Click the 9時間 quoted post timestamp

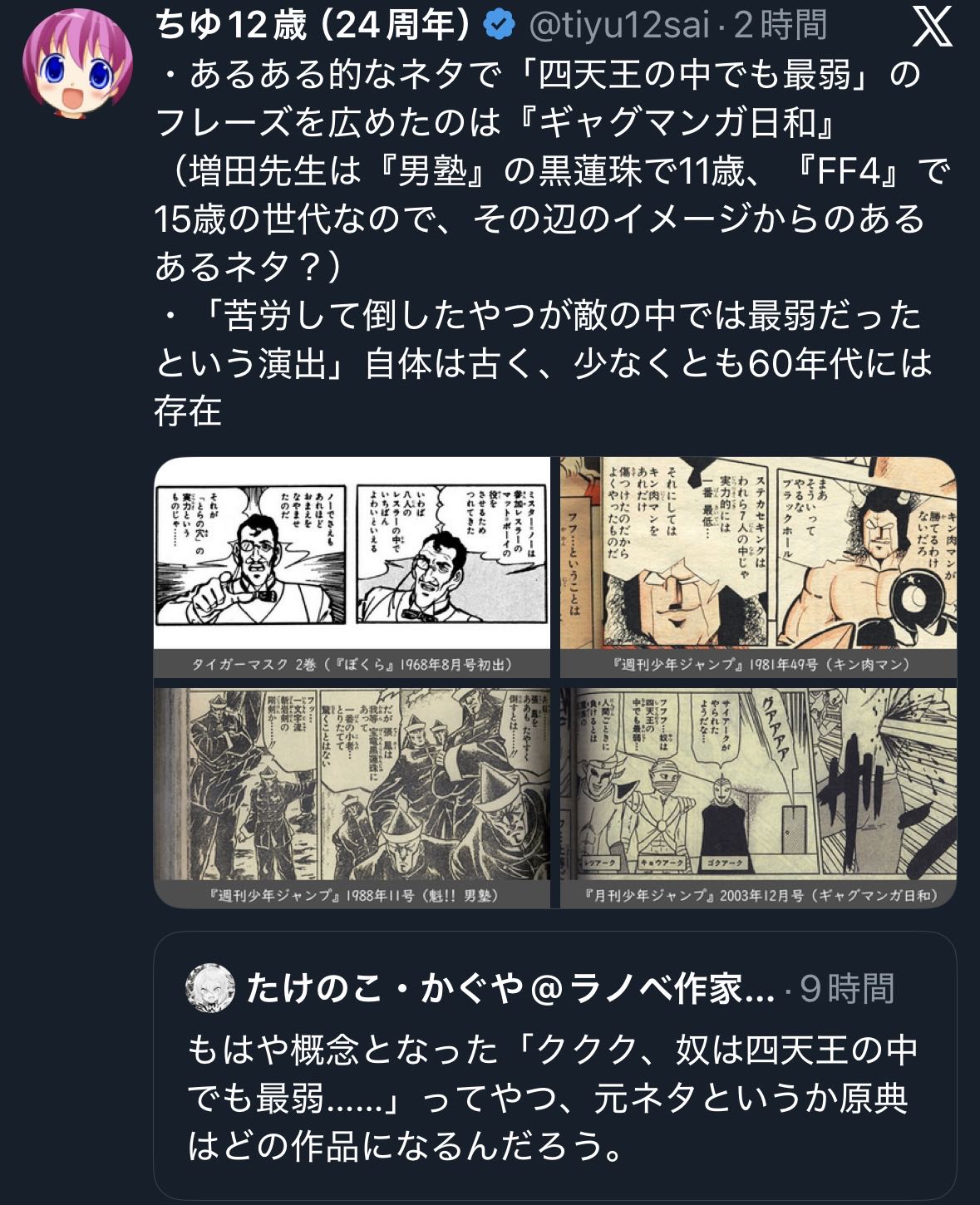pos(847,989)
